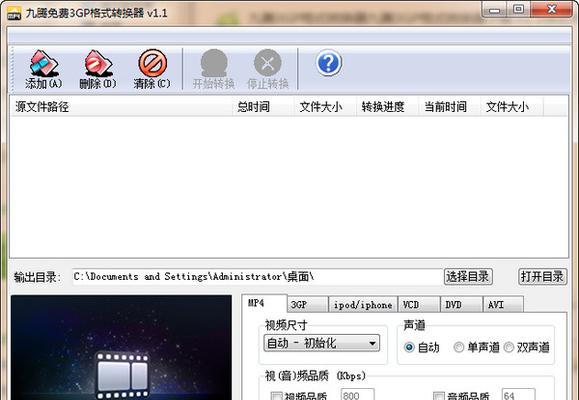Select the 双声道 stereo radio button
This screenshot has height=400, width=579.
(x=508, y=347)
